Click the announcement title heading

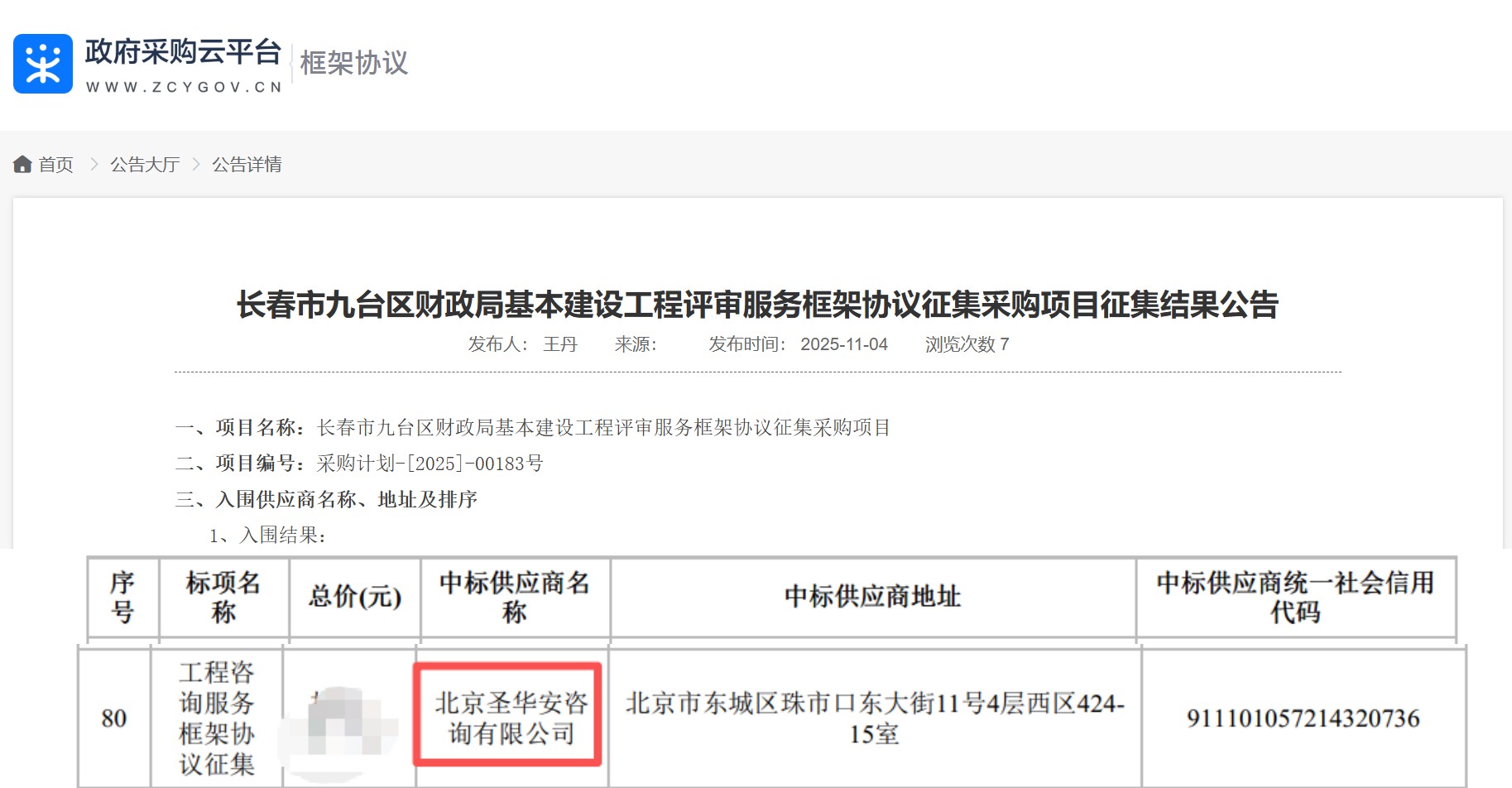[x=757, y=305]
